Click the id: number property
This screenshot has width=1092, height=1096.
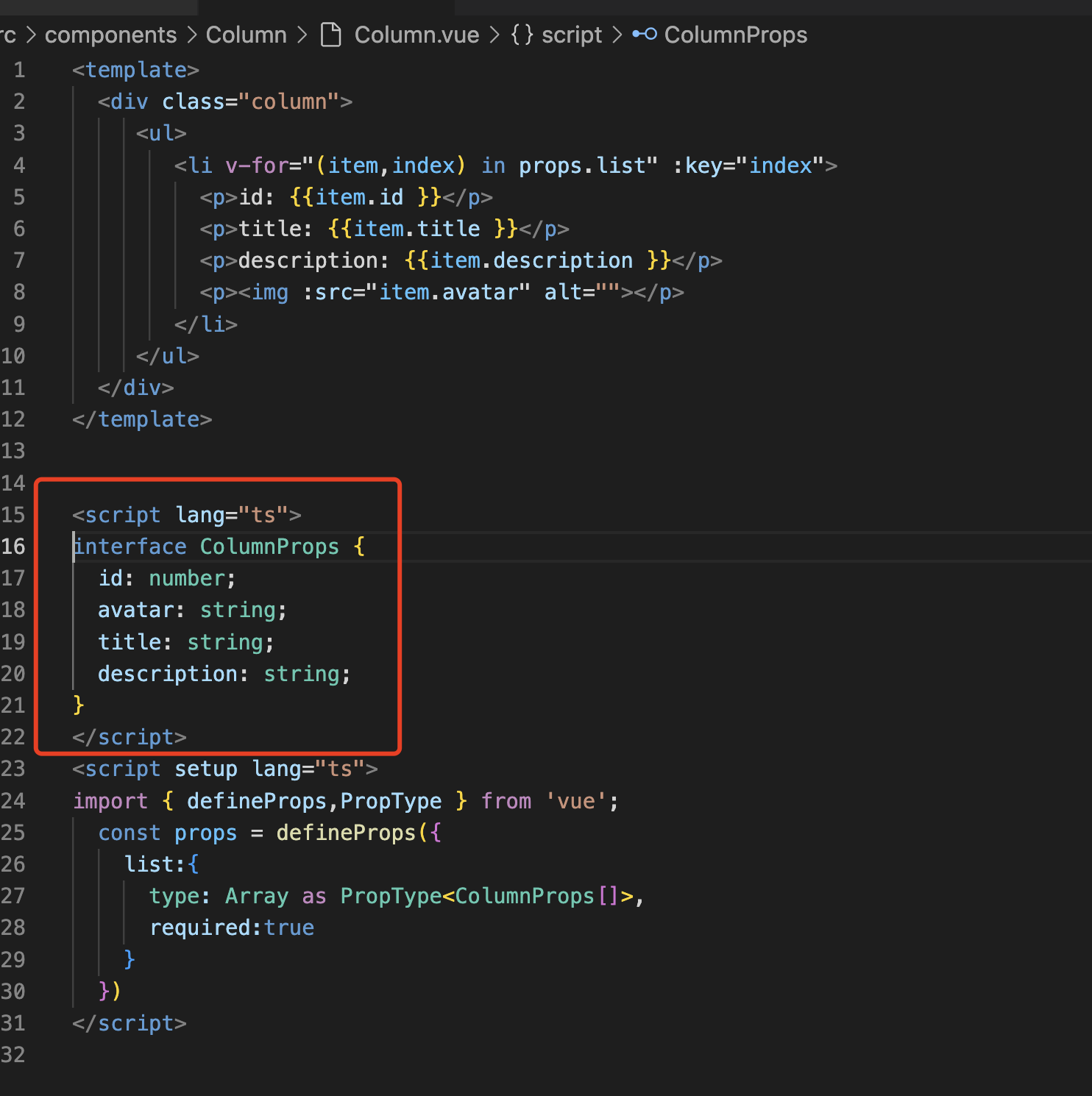pos(167,578)
